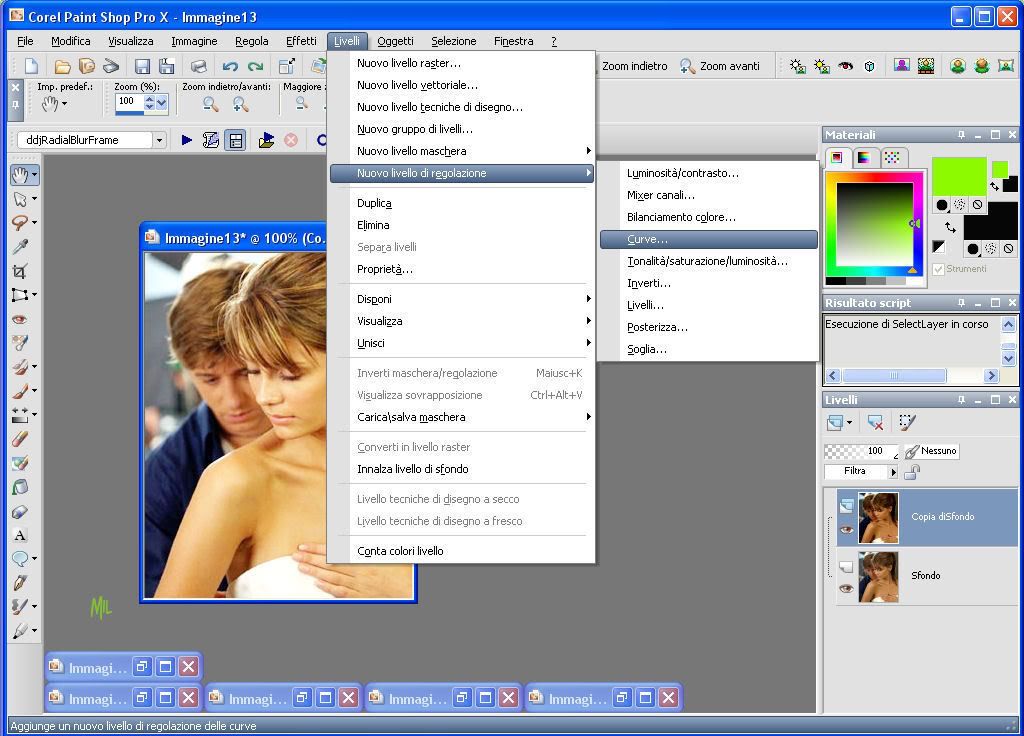Click the green foreground material swatch

pyautogui.click(x=959, y=175)
